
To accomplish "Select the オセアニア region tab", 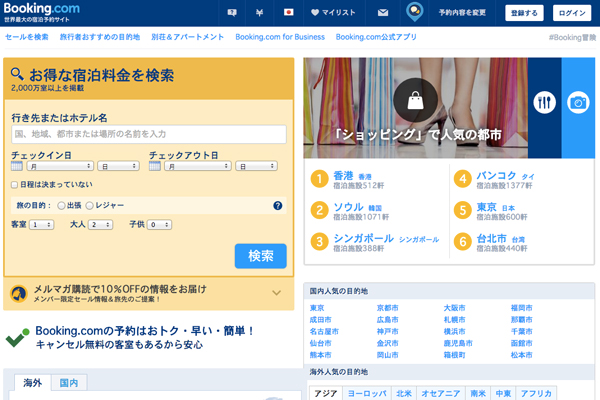I will (x=440, y=393).
